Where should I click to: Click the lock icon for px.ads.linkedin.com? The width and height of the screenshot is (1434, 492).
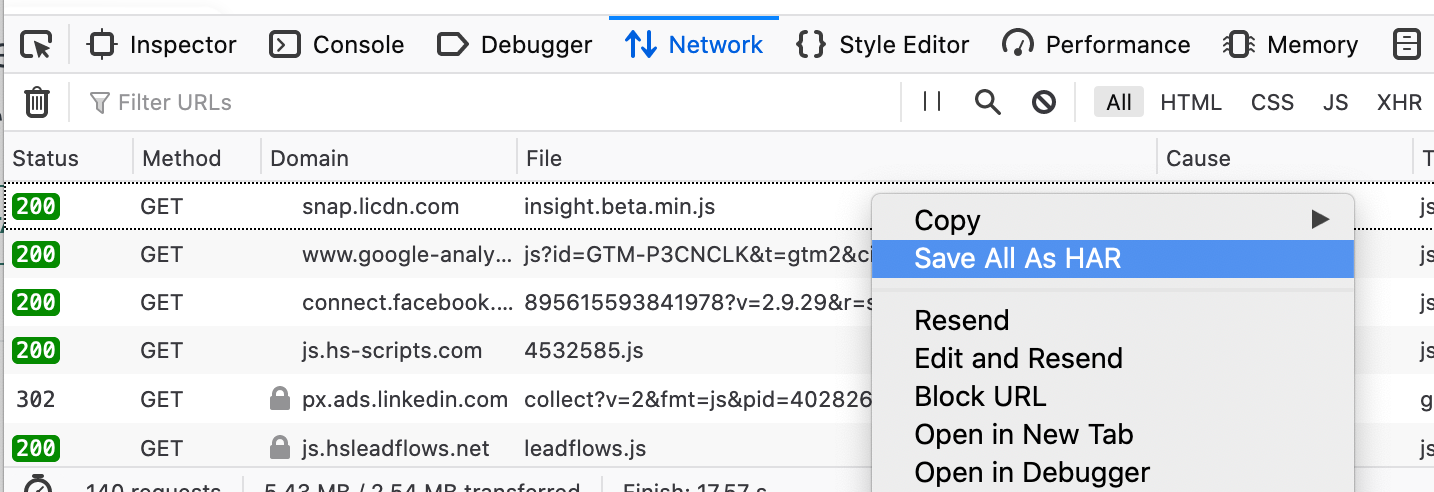280,399
